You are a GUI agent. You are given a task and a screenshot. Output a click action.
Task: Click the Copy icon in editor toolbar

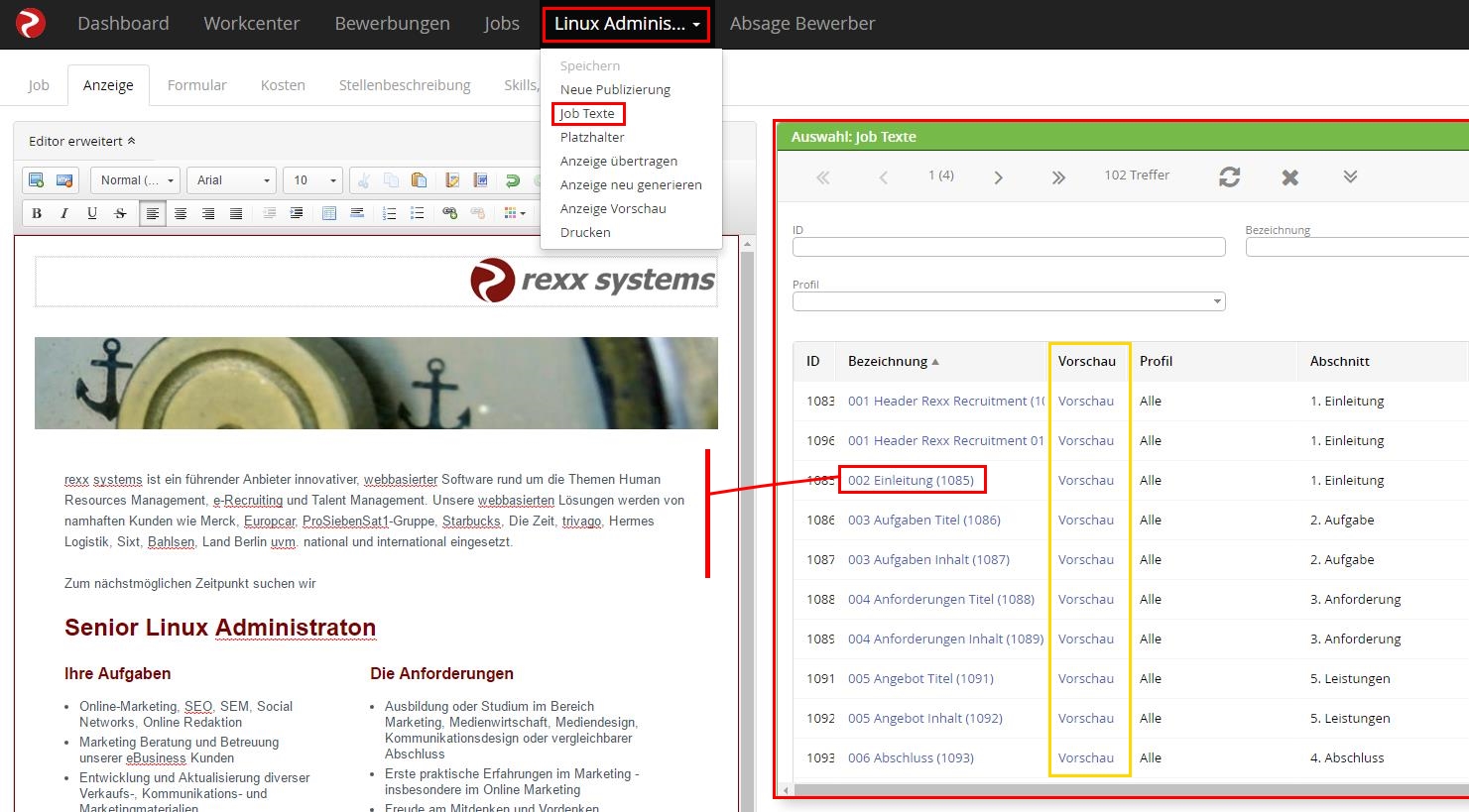pos(392,180)
